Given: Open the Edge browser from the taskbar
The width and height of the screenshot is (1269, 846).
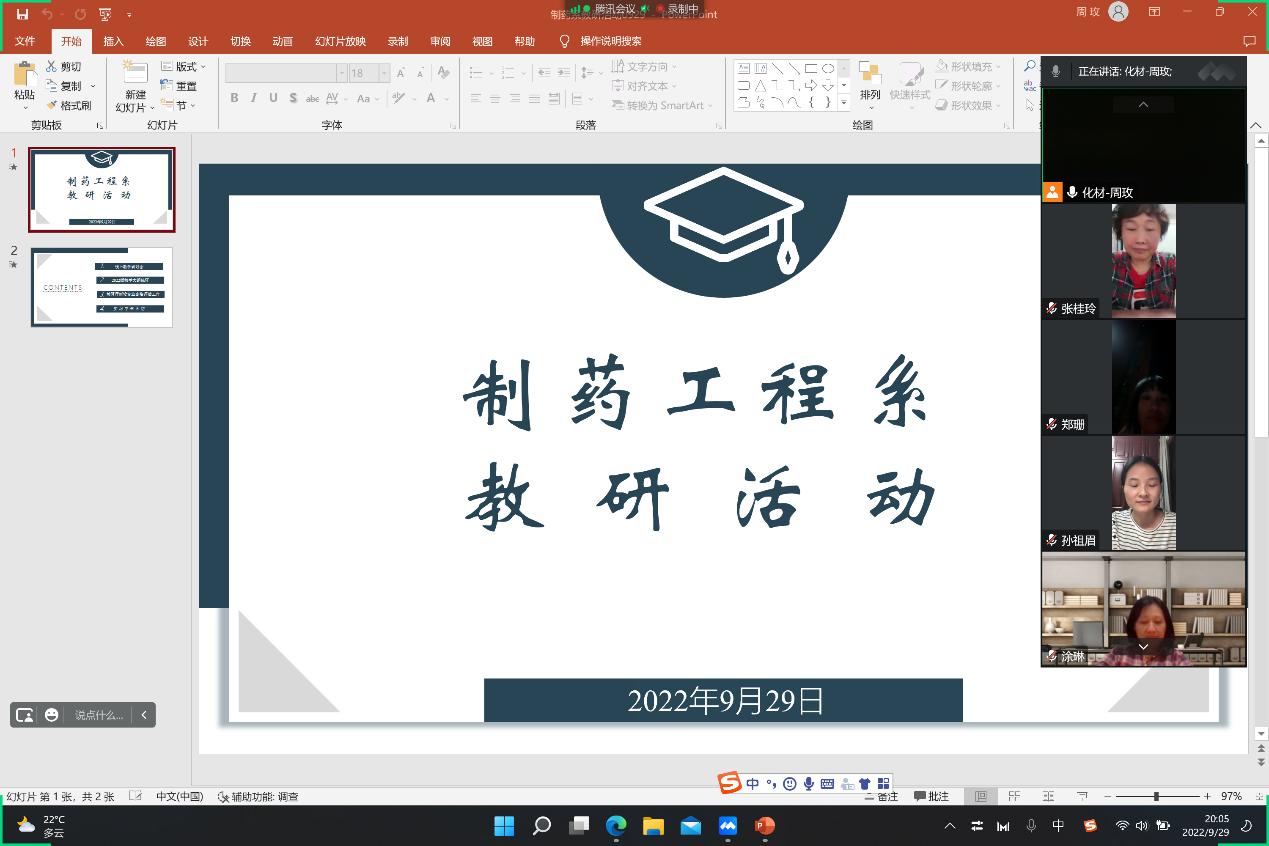Looking at the screenshot, I should tap(616, 826).
